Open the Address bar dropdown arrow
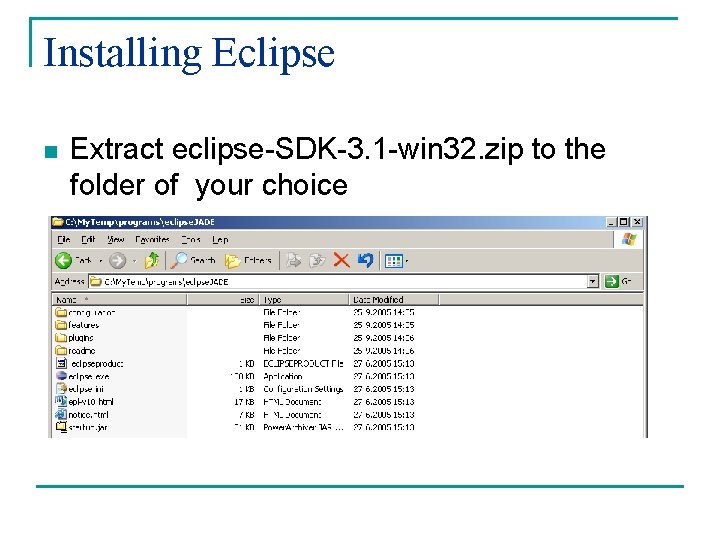 click(x=593, y=281)
